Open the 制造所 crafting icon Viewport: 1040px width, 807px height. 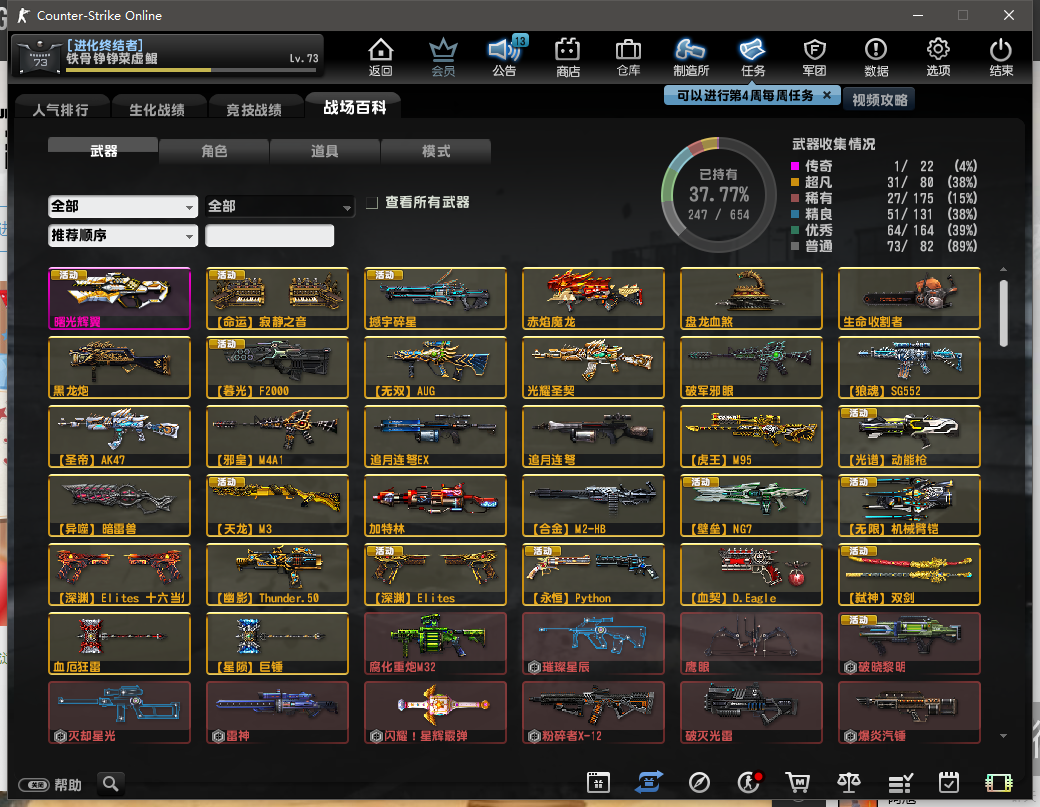click(690, 57)
